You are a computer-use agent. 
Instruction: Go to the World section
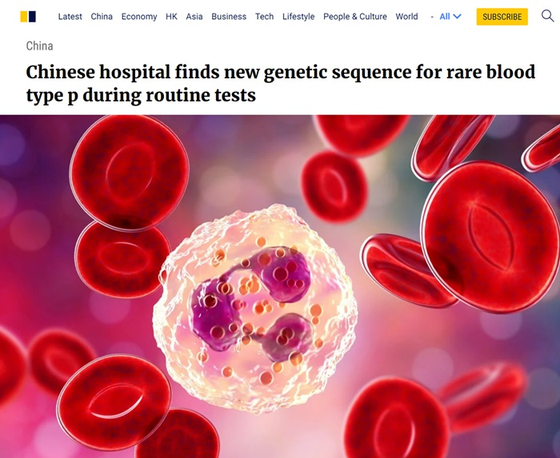[x=406, y=16]
